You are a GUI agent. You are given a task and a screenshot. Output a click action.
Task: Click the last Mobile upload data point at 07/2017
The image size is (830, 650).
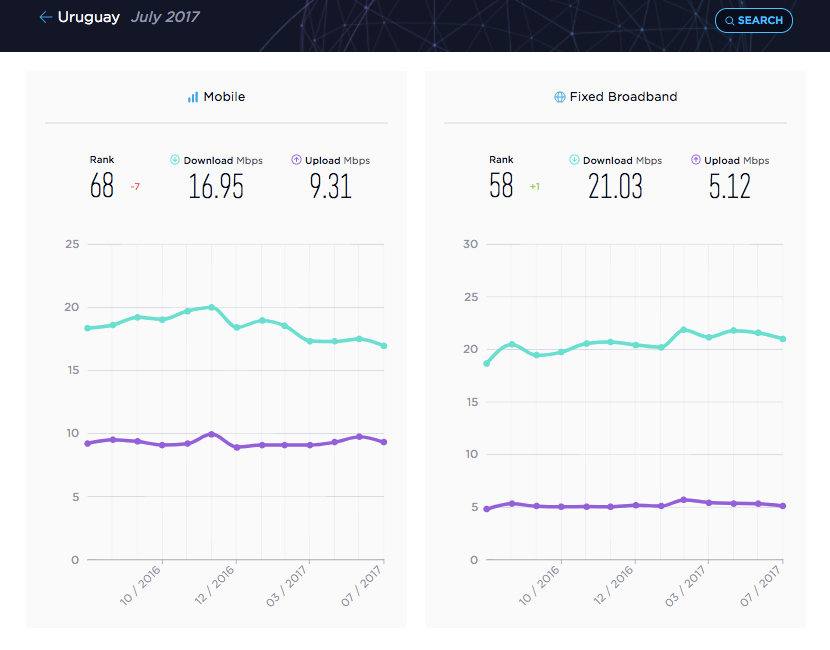coord(384,442)
